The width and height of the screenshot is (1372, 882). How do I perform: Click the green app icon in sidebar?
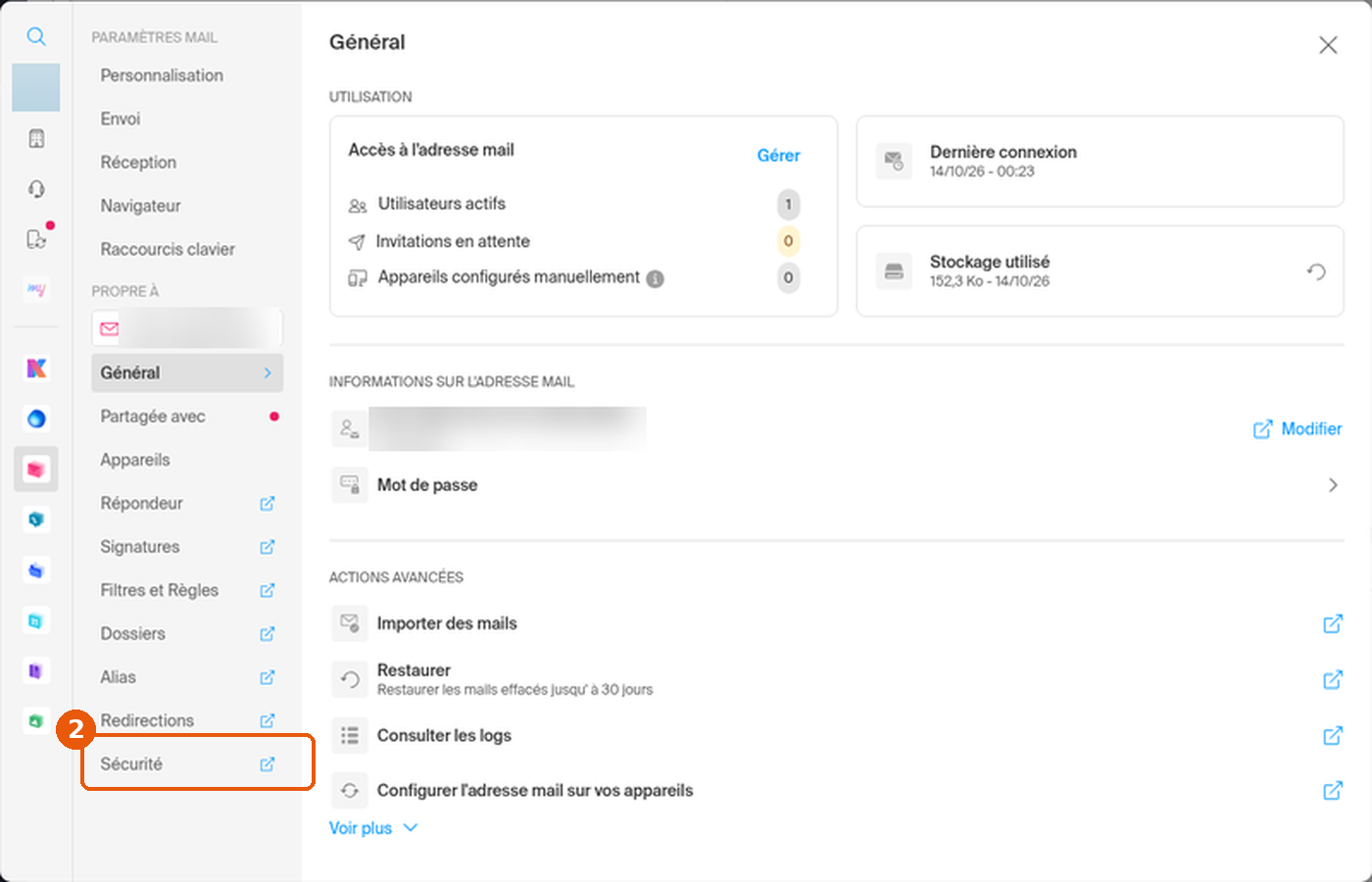36,721
